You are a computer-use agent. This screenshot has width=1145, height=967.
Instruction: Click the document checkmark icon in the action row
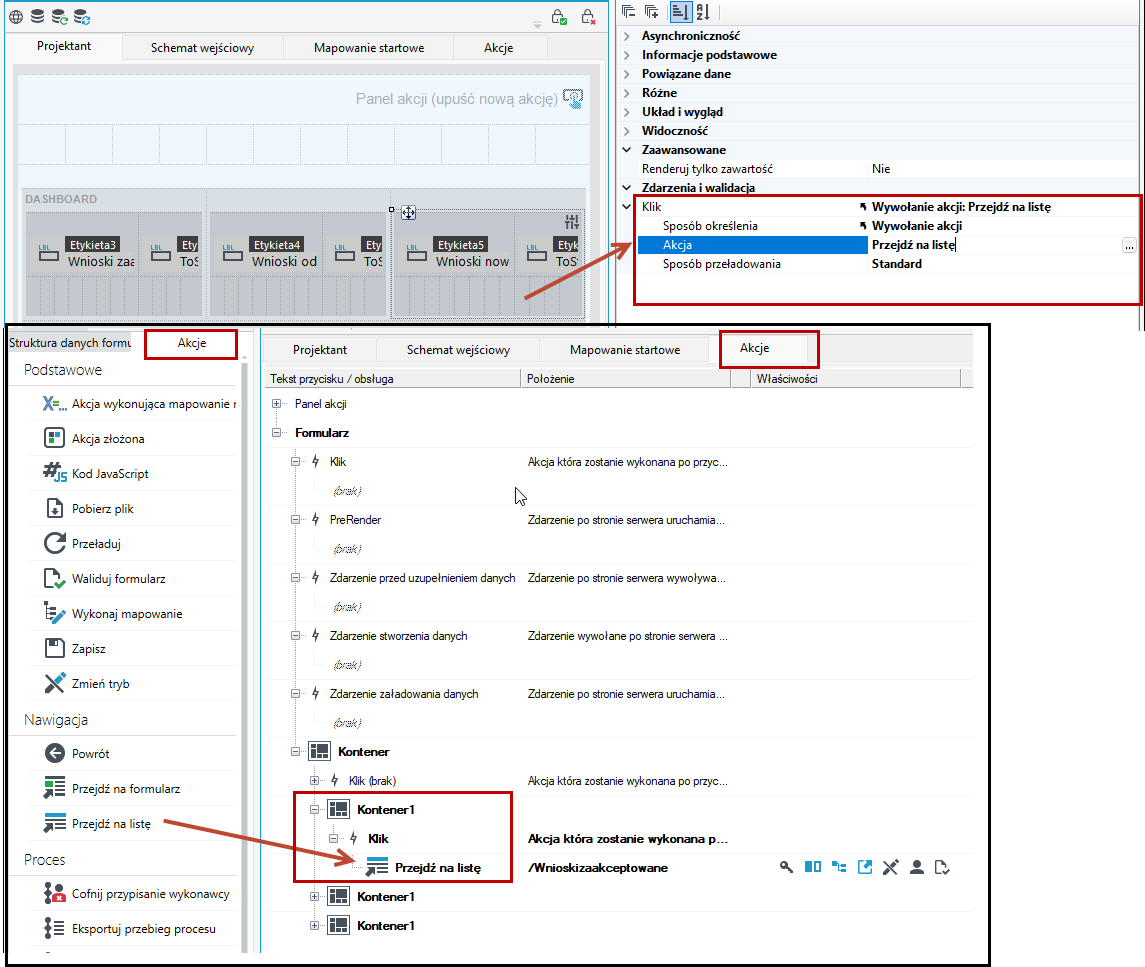pyautogui.click(x=942, y=867)
